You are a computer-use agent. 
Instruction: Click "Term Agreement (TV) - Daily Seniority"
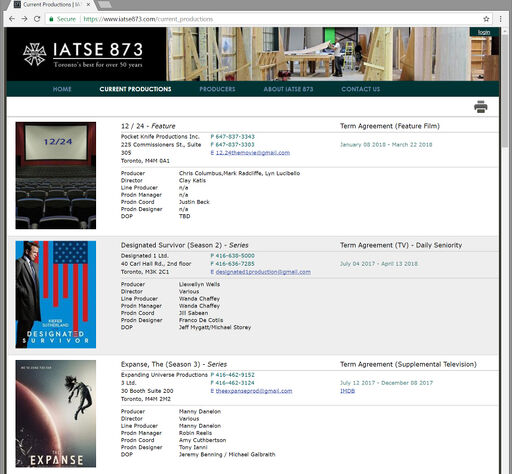coord(401,245)
